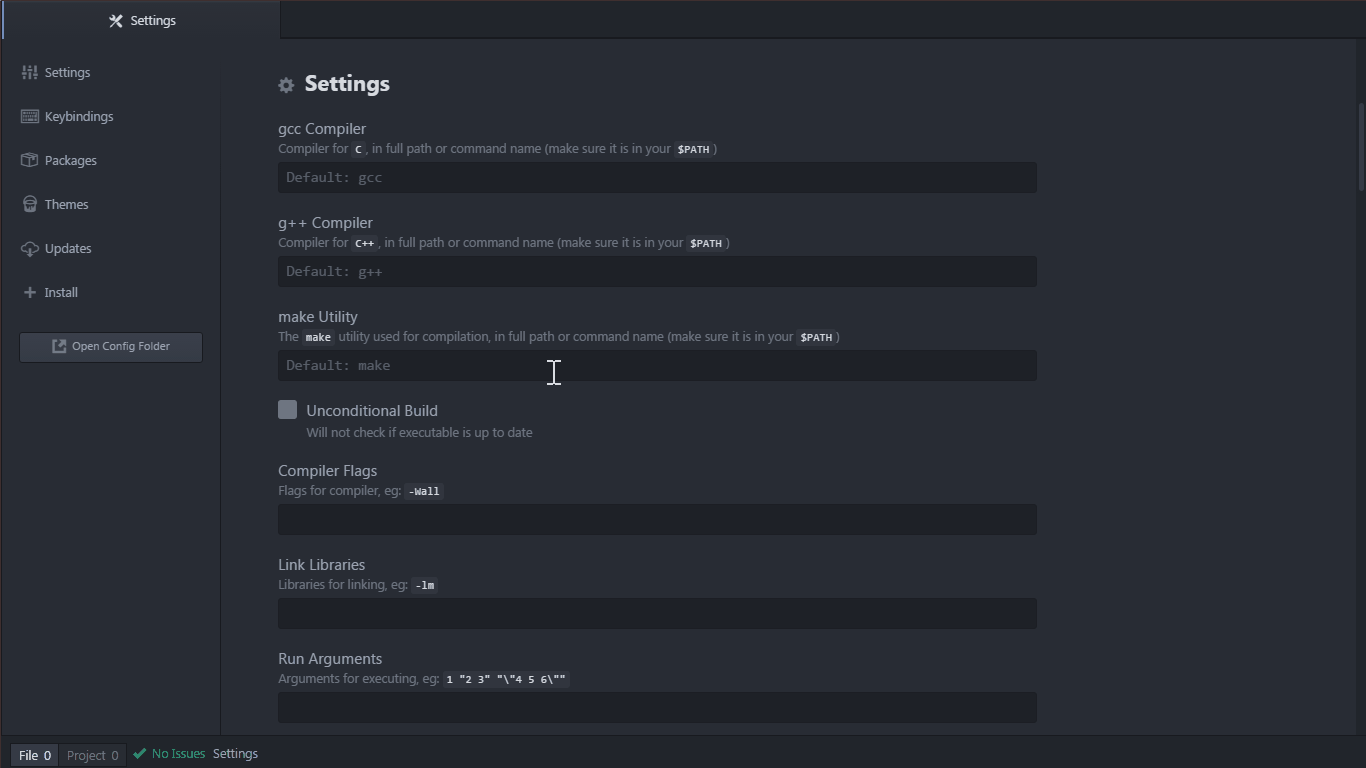Click the green No Issues checkmark icon
Viewport: 1366px width, 768px height.
(140, 754)
